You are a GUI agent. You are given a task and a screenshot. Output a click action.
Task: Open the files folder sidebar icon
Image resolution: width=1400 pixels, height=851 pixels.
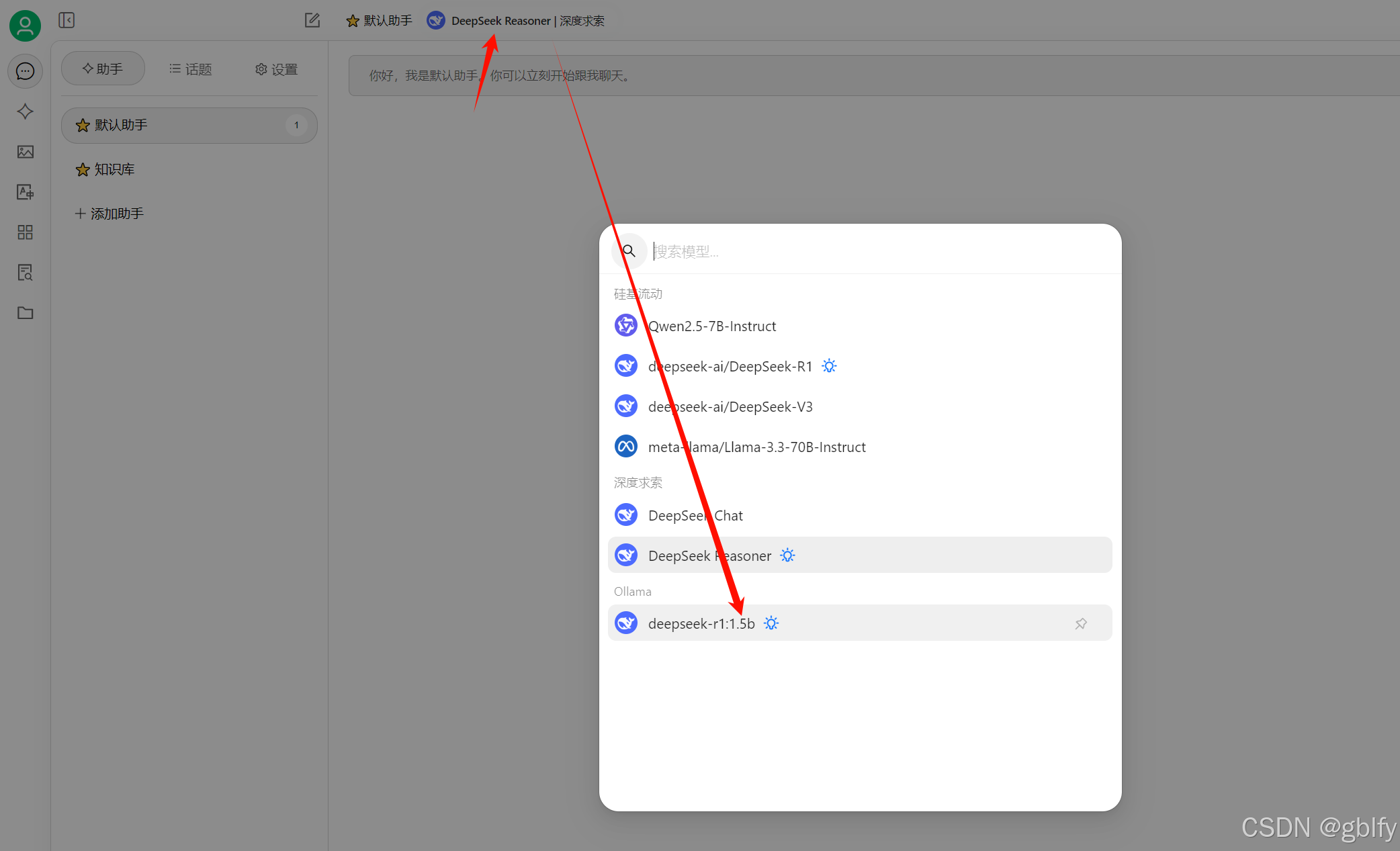tap(25, 313)
